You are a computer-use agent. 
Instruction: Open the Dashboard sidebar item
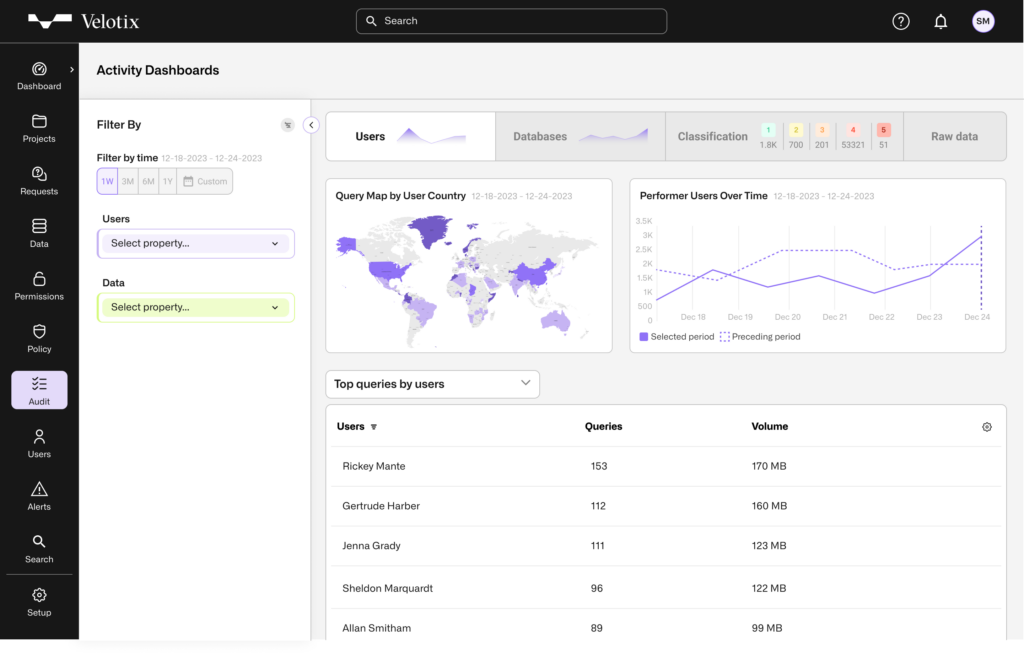tap(39, 76)
